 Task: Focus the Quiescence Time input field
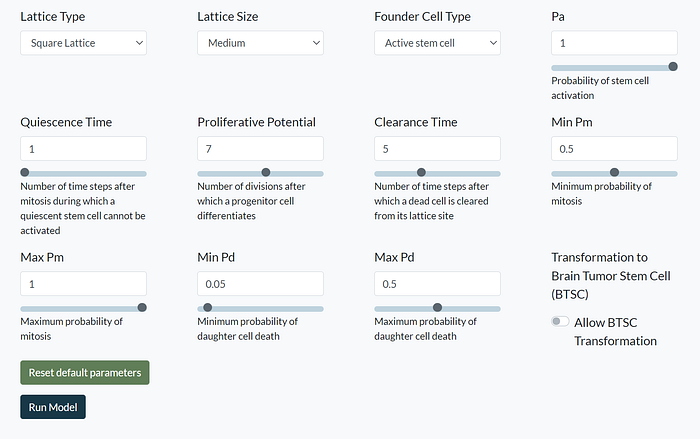(x=83, y=148)
